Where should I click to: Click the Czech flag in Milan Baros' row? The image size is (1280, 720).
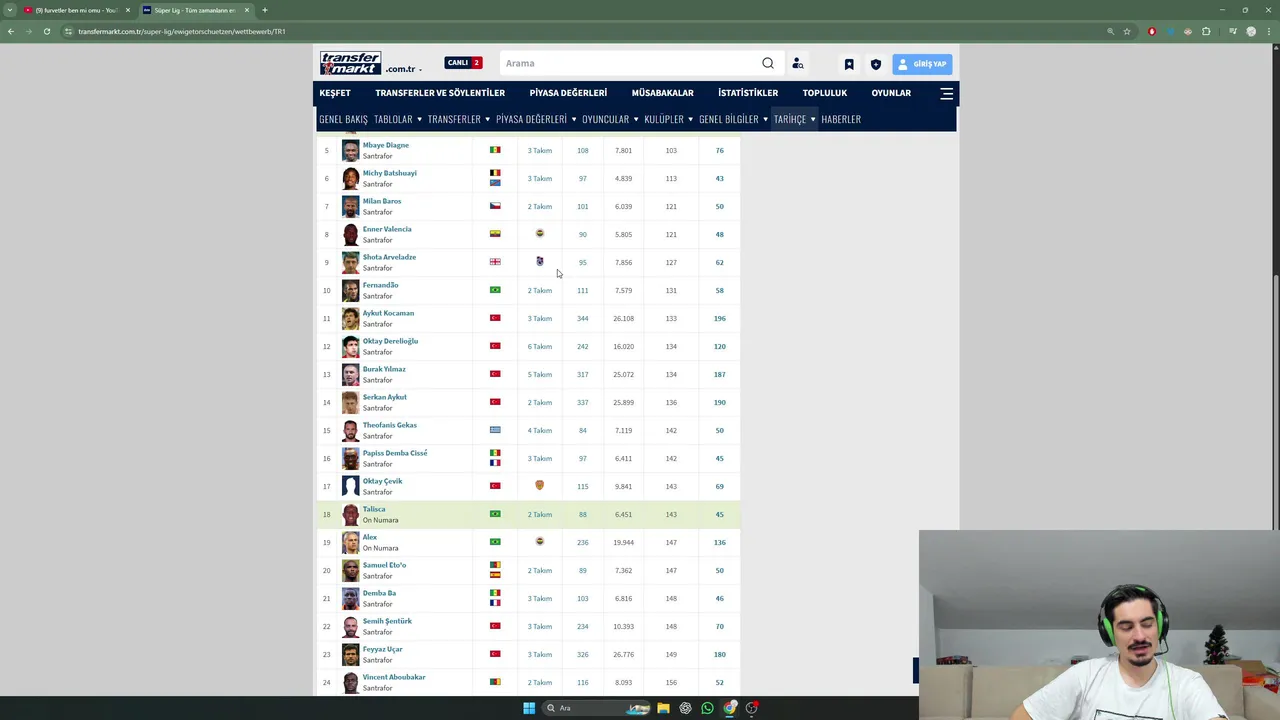(495, 206)
